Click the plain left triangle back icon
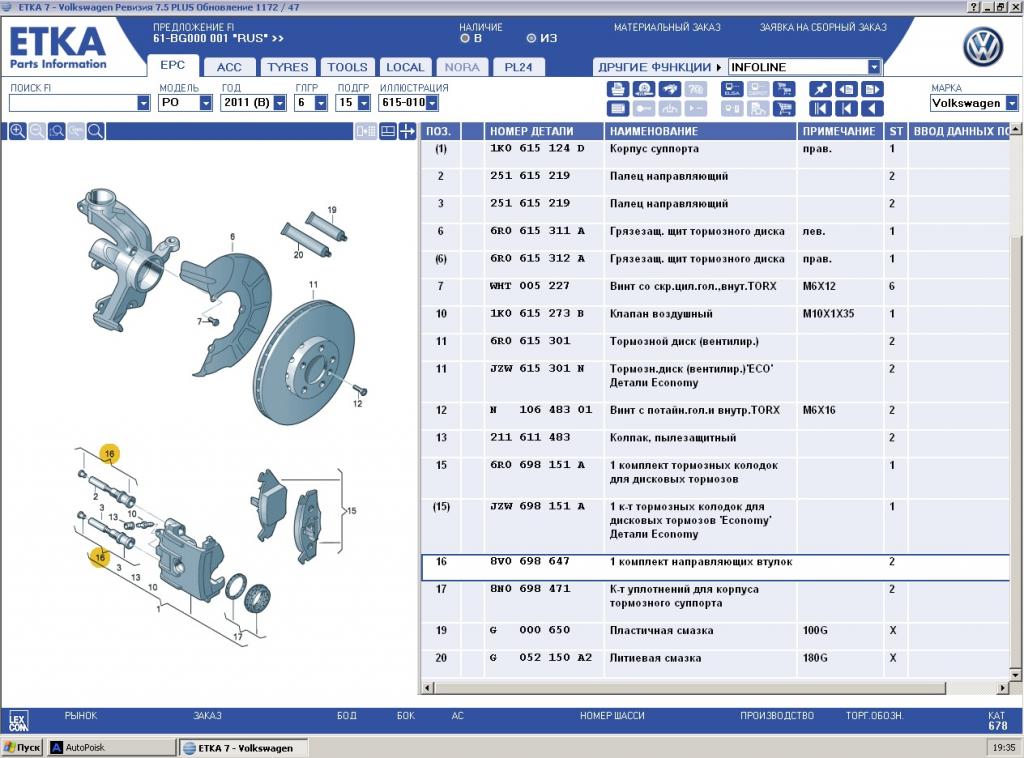The image size is (1024, 758). click(x=872, y=108)
